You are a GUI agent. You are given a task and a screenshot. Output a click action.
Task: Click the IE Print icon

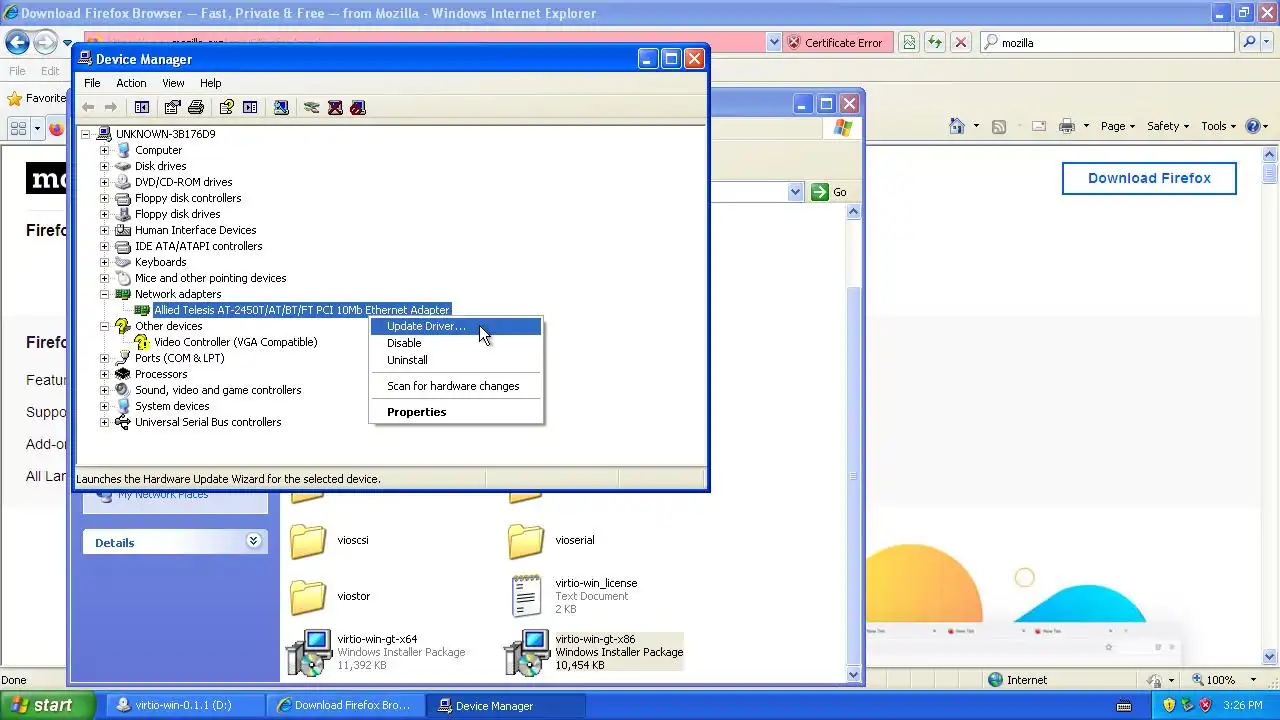(1067, 126)
